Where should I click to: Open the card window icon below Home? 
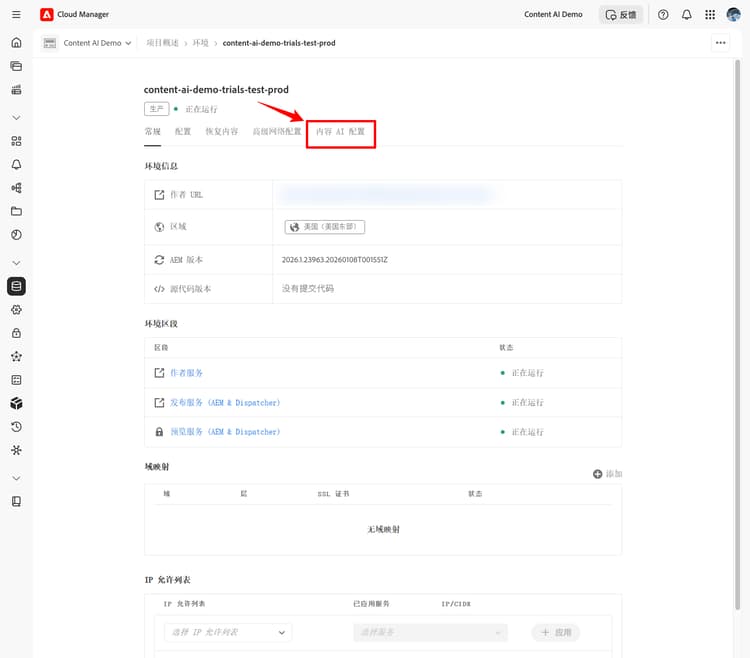tap(16, 66)
